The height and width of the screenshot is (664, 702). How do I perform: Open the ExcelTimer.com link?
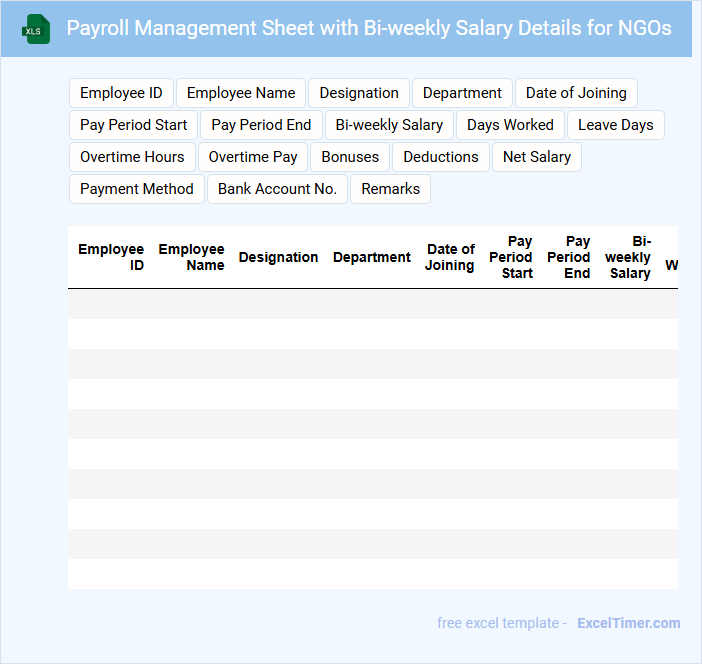click(x=628, y=623)
